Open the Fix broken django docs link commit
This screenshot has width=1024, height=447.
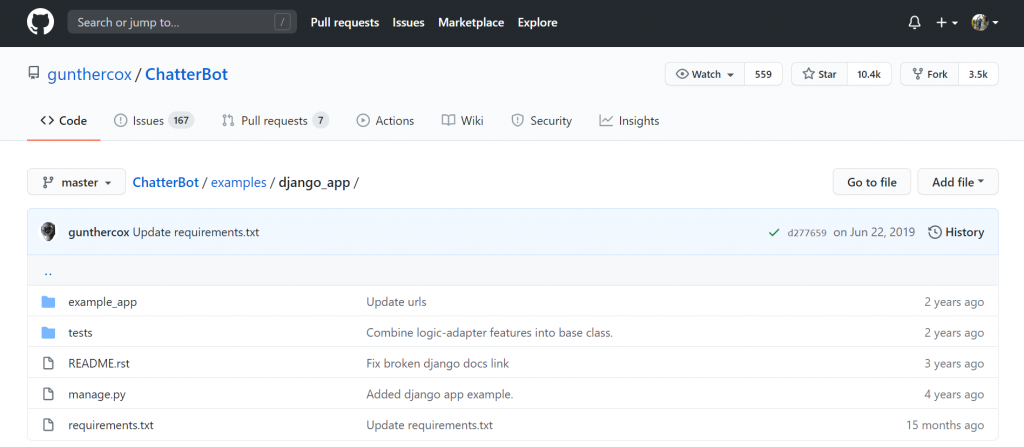438,363
